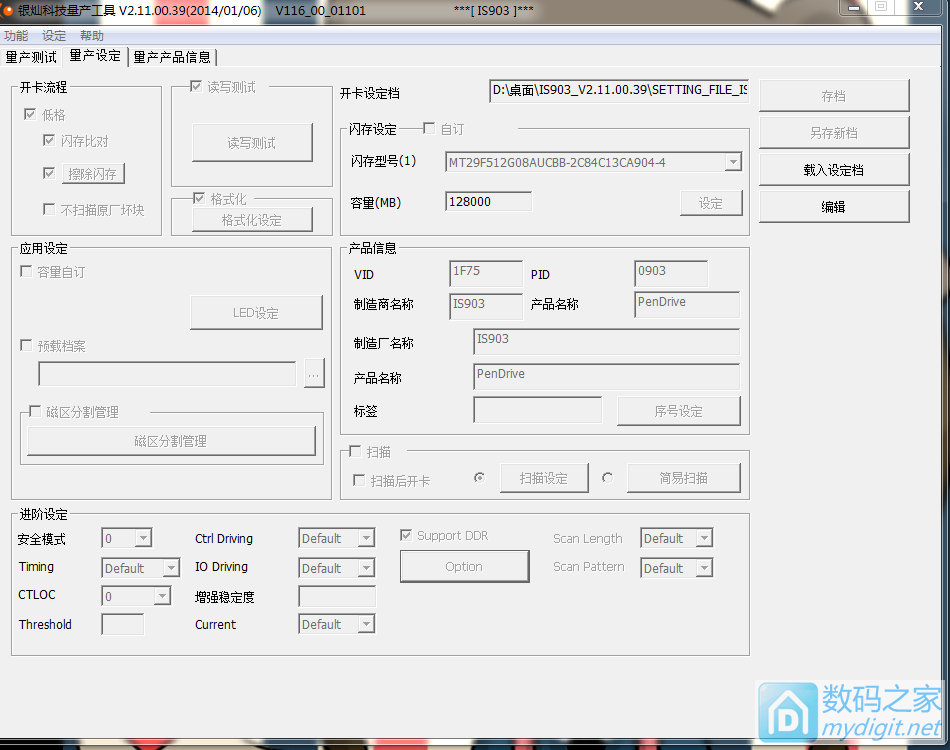Click the 扫描设定 button
This screenshot has width=950, height=750.
pyautogui.click(x=544, y=478)
